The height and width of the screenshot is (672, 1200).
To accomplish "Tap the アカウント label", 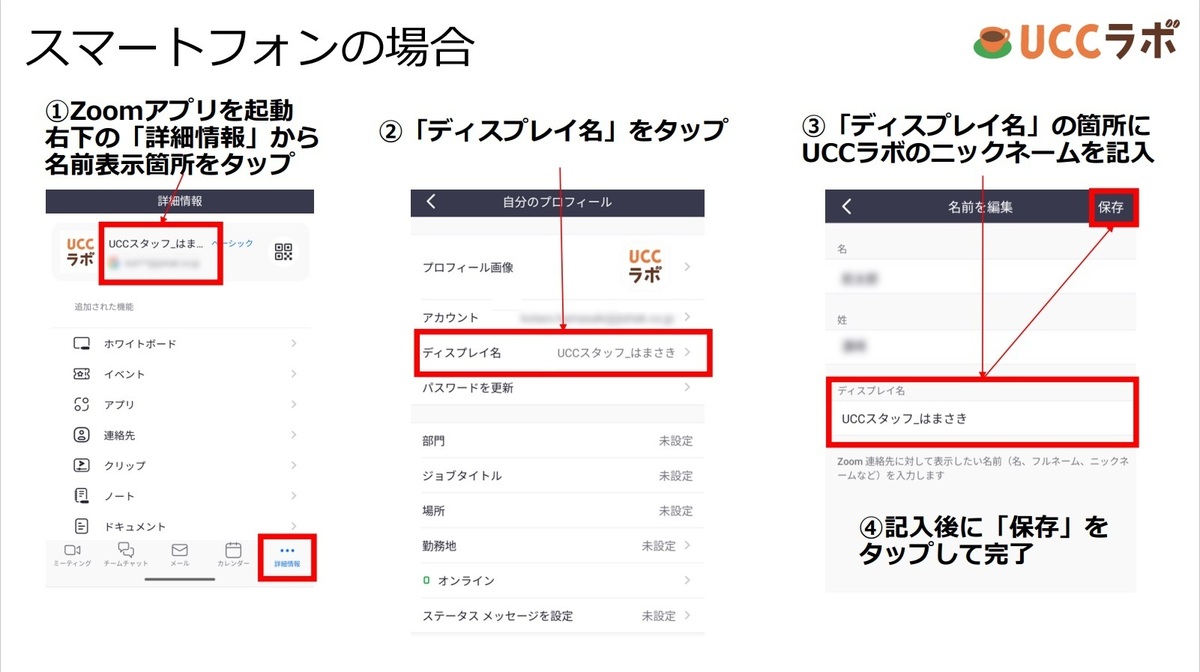I will (x=450, y=317).
